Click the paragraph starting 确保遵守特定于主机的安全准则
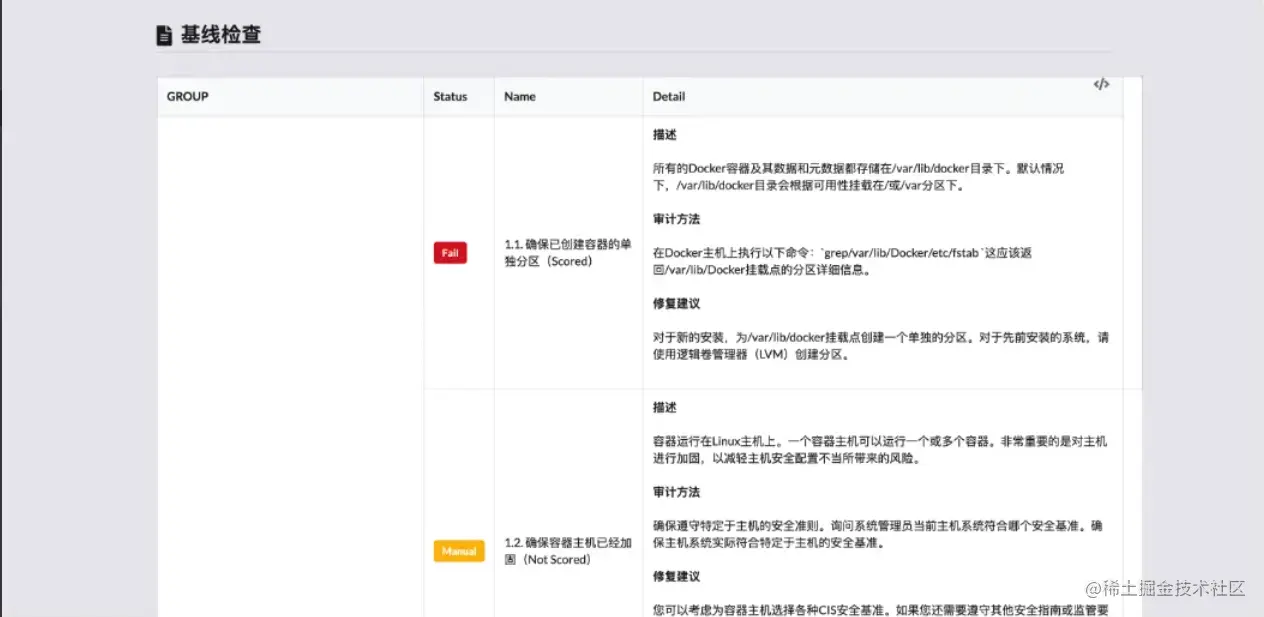 pos(880,533)
